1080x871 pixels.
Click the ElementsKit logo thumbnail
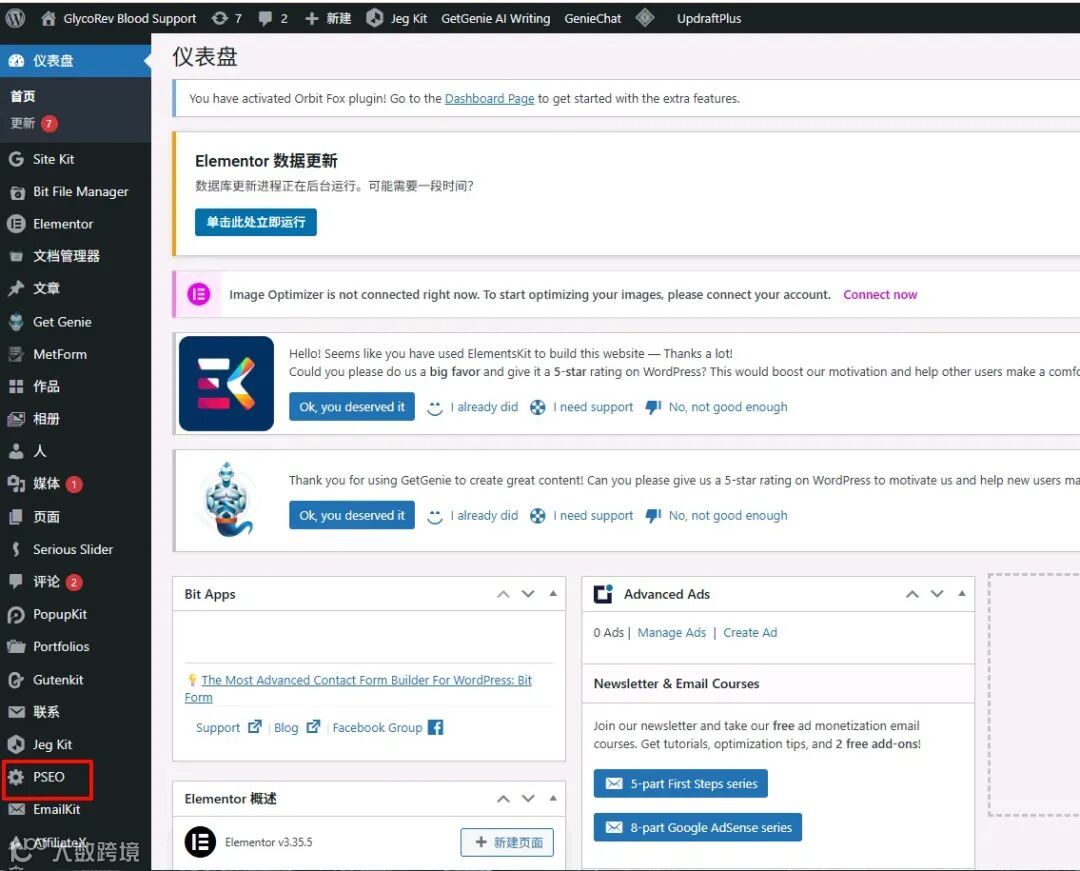[x=227, y=384]
